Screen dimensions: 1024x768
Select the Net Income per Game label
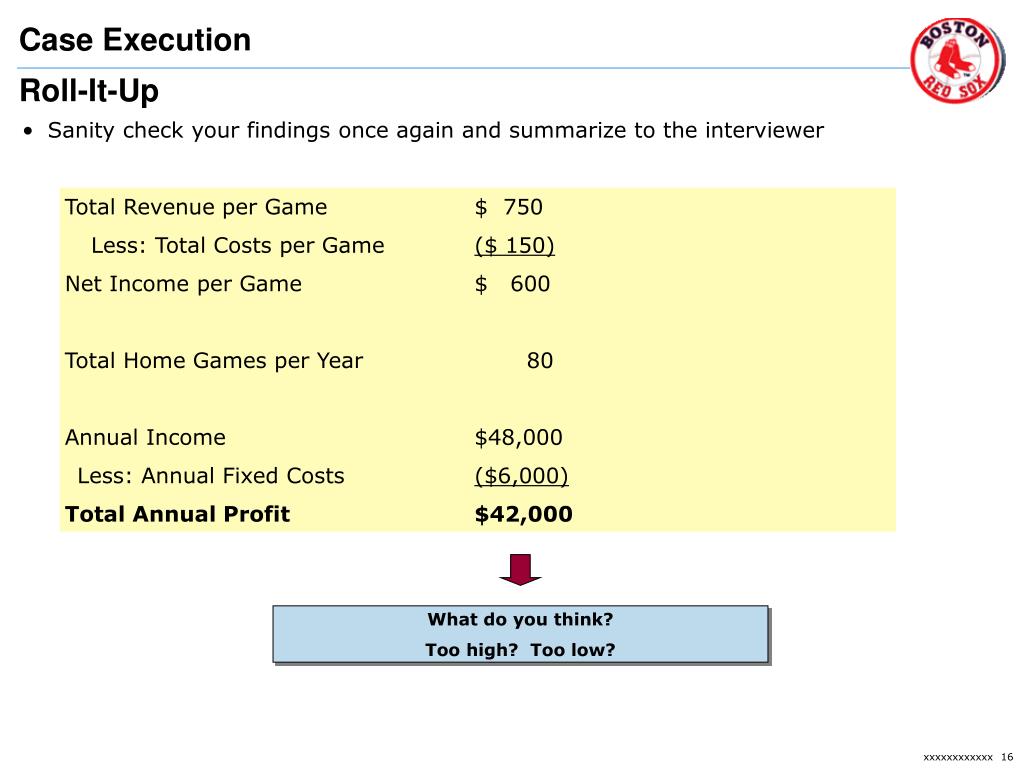coord(184,284)
